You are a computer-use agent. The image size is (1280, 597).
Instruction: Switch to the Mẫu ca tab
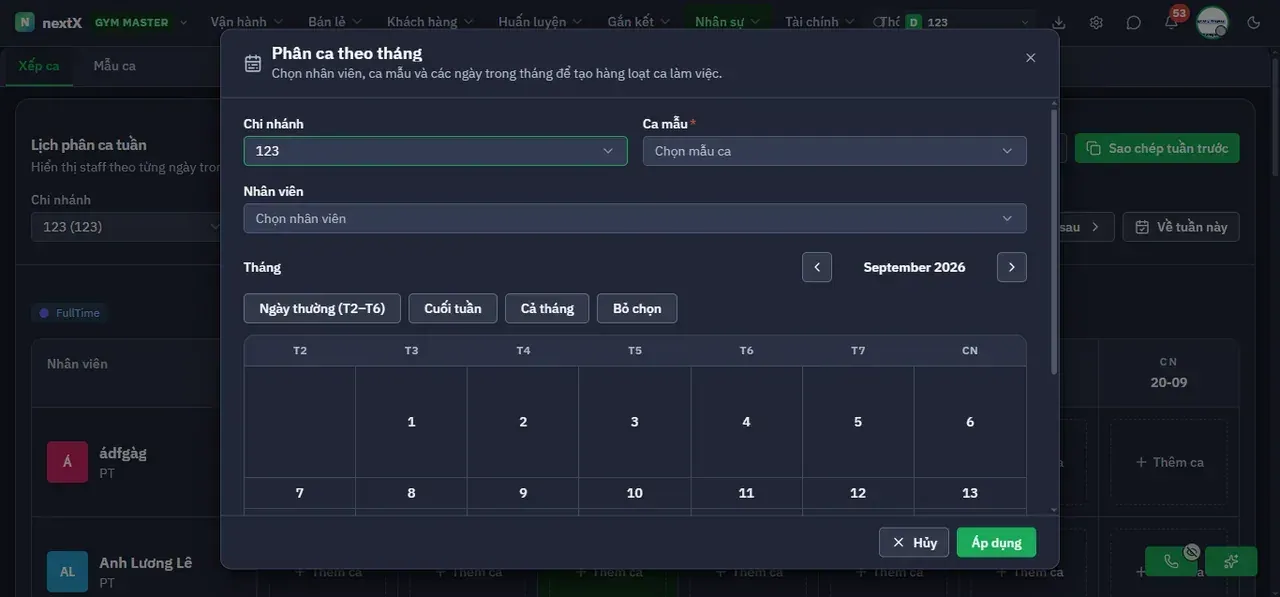pos(115,66)
